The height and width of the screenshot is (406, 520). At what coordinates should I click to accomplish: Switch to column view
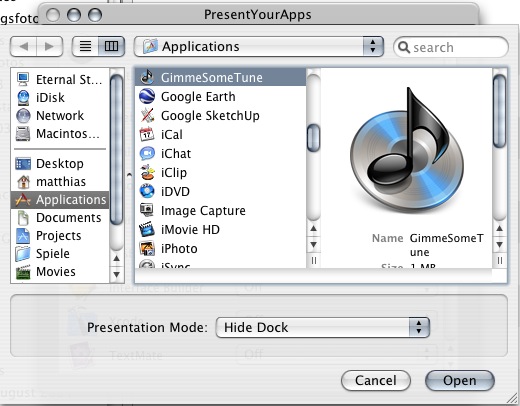tap(111, 46)
